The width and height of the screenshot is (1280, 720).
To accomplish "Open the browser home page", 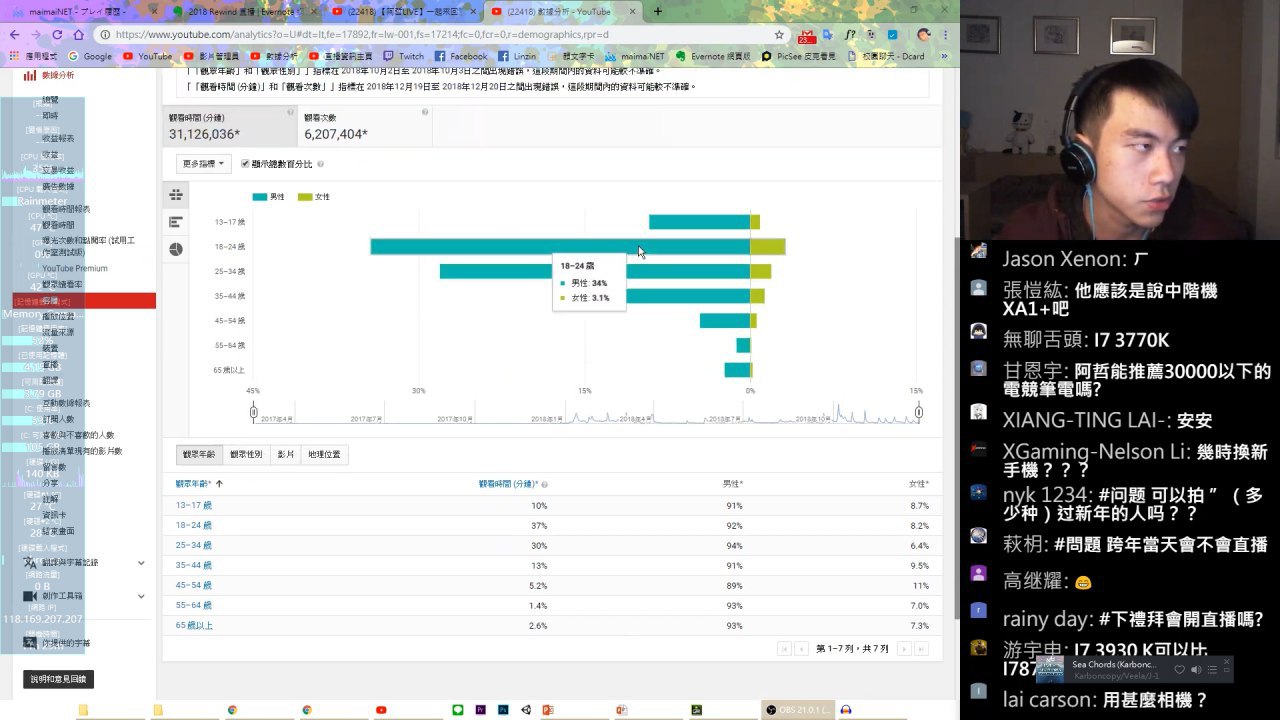I will [79, 34].
